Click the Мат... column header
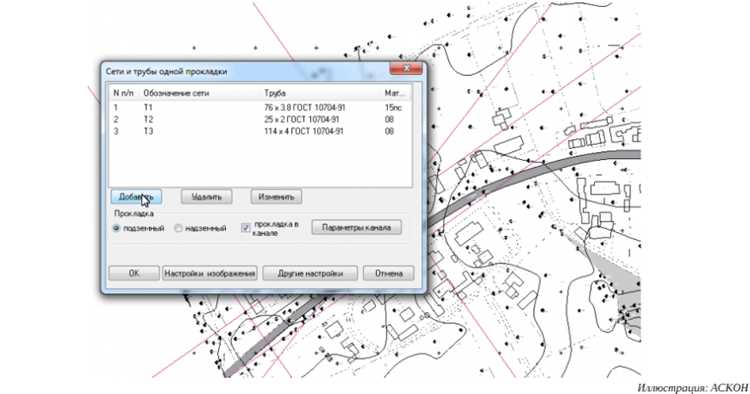 [394, 93]
